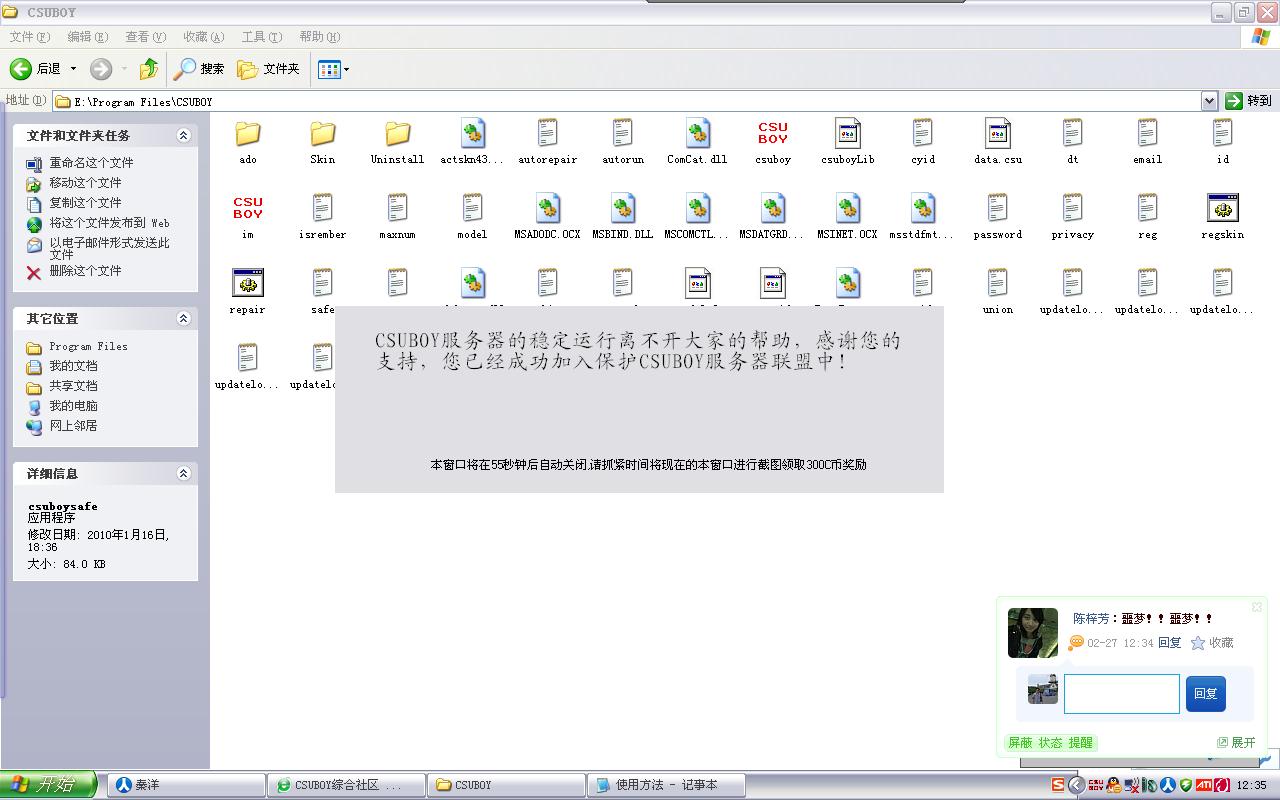Viewport: 1280px width, 800px height.
Task: Open the back button history dropdown
Action: [73, 69]
